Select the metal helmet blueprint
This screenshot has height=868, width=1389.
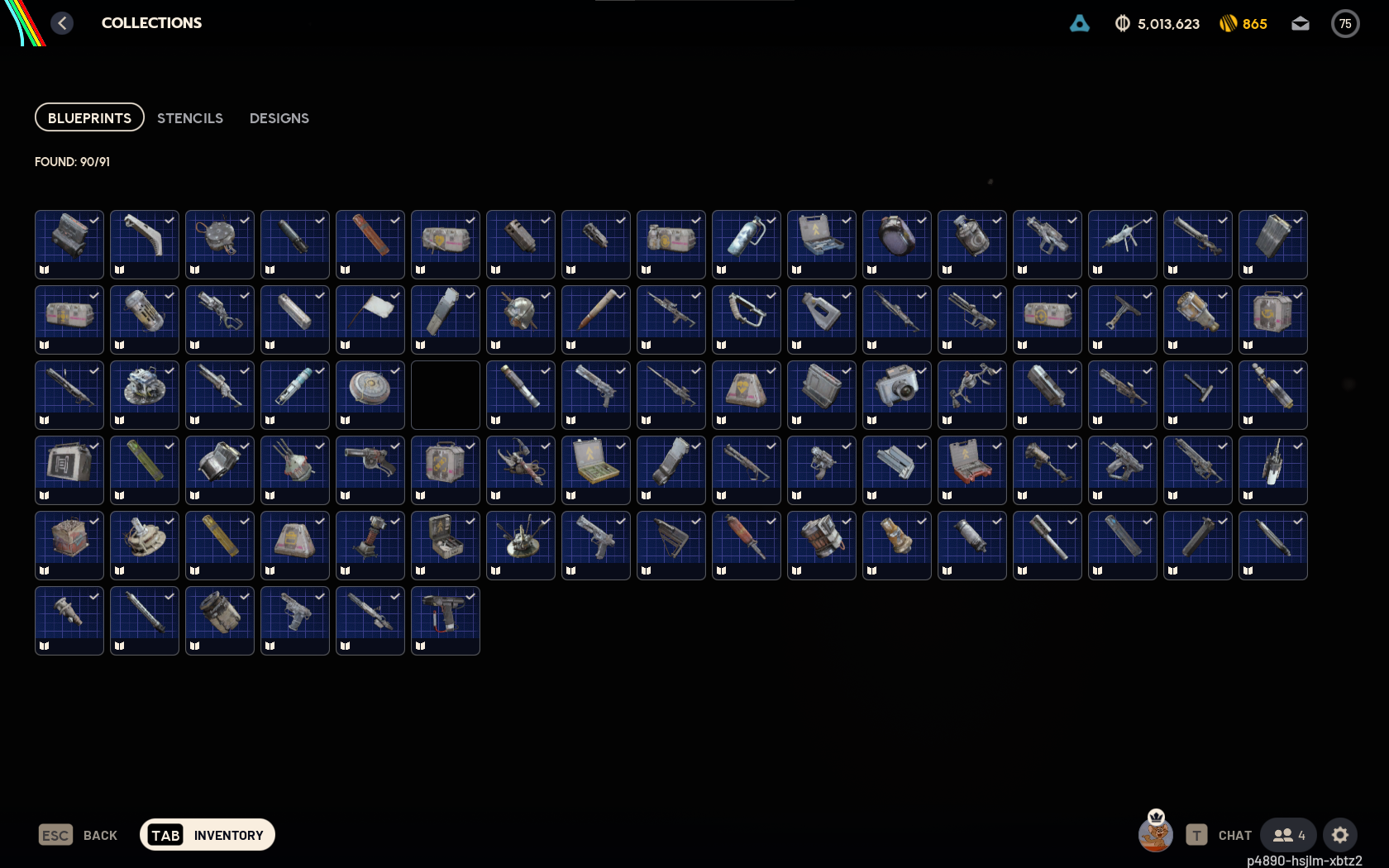tap(521, 320)
